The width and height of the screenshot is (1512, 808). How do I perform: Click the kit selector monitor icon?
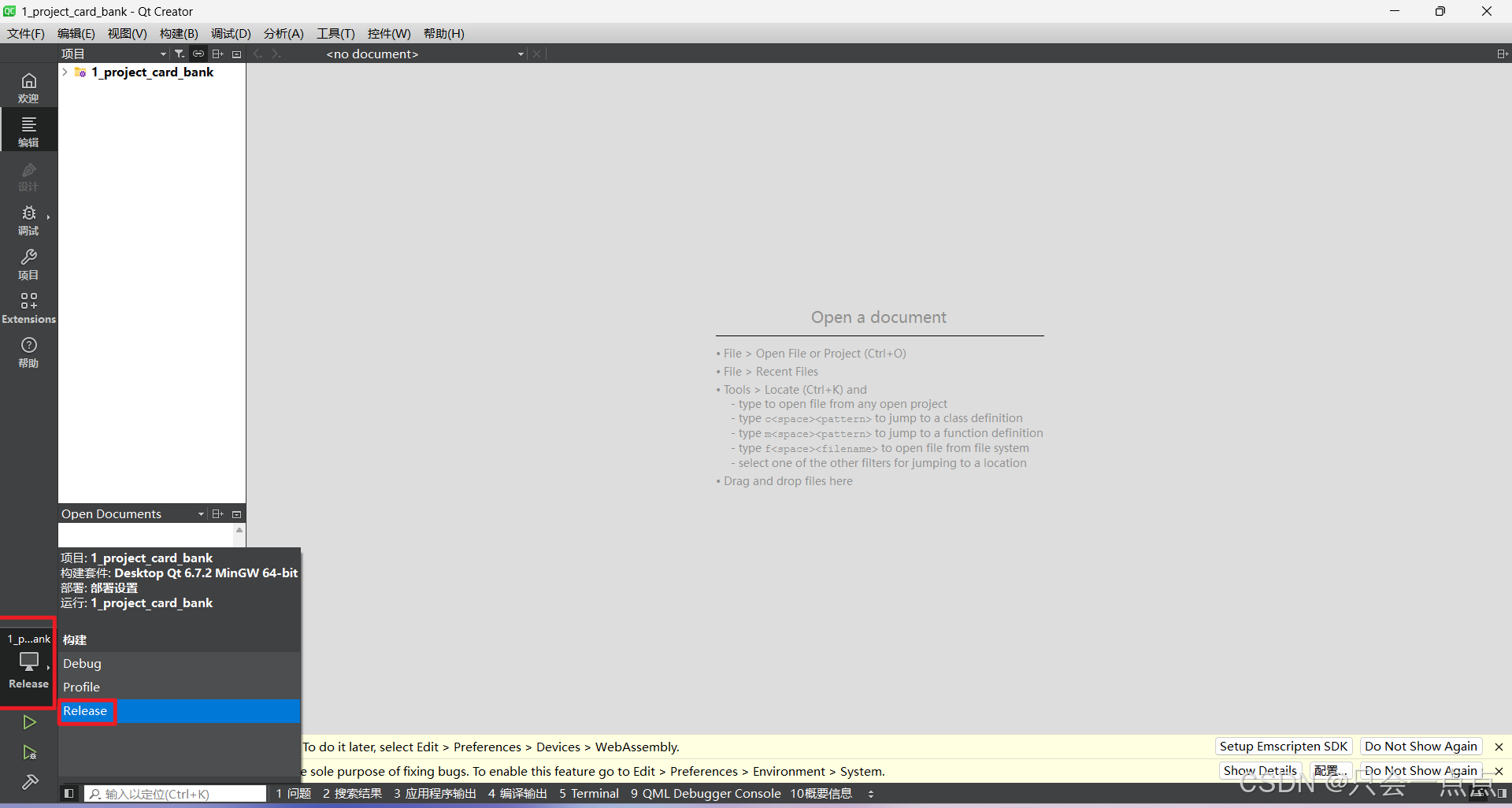(x=28, y=662)
